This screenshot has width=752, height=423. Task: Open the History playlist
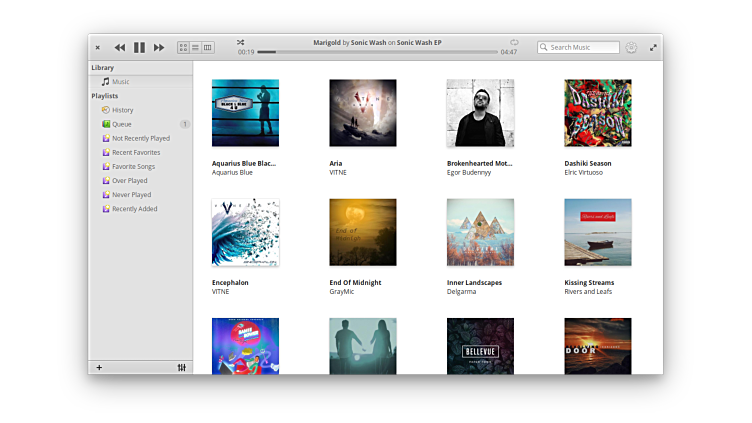[122, 110]
